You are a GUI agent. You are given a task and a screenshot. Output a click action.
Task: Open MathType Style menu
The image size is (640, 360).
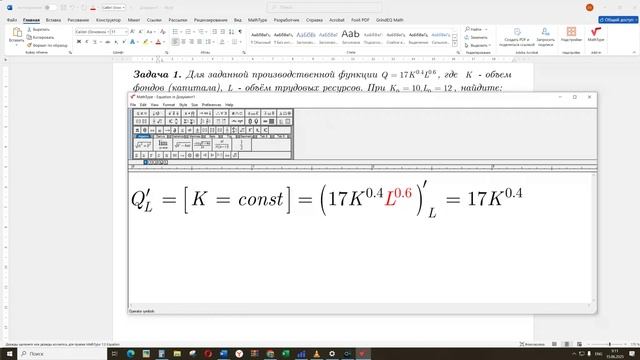coord(183,105)
